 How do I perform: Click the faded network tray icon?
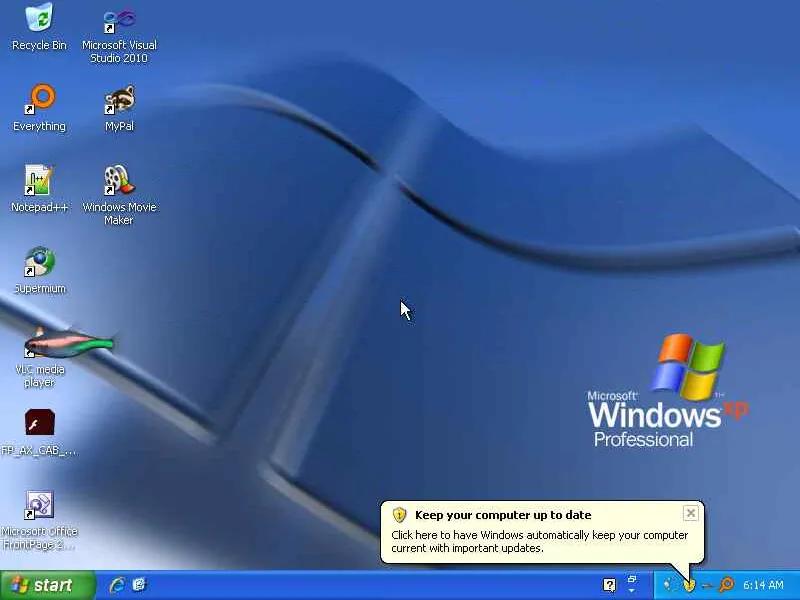click(x=669, y=585)
